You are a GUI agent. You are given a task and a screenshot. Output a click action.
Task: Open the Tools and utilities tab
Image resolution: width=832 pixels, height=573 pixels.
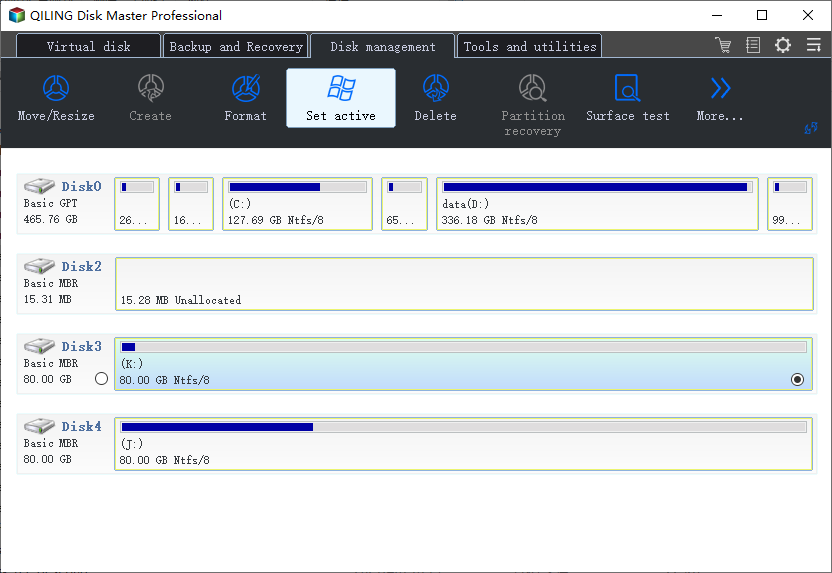click(x=530, y=46)
